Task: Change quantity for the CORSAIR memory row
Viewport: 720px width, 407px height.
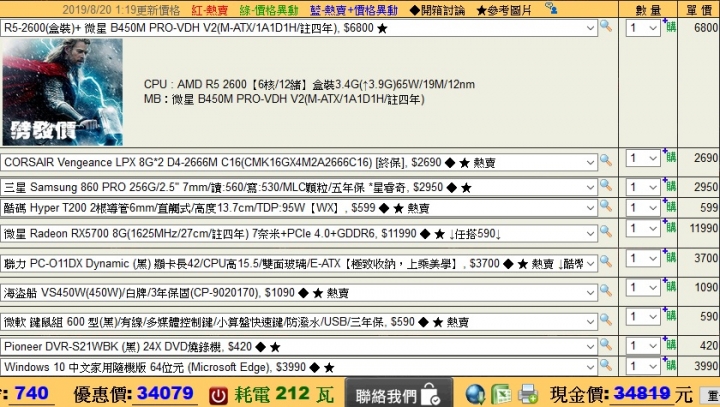Action: 643,158
